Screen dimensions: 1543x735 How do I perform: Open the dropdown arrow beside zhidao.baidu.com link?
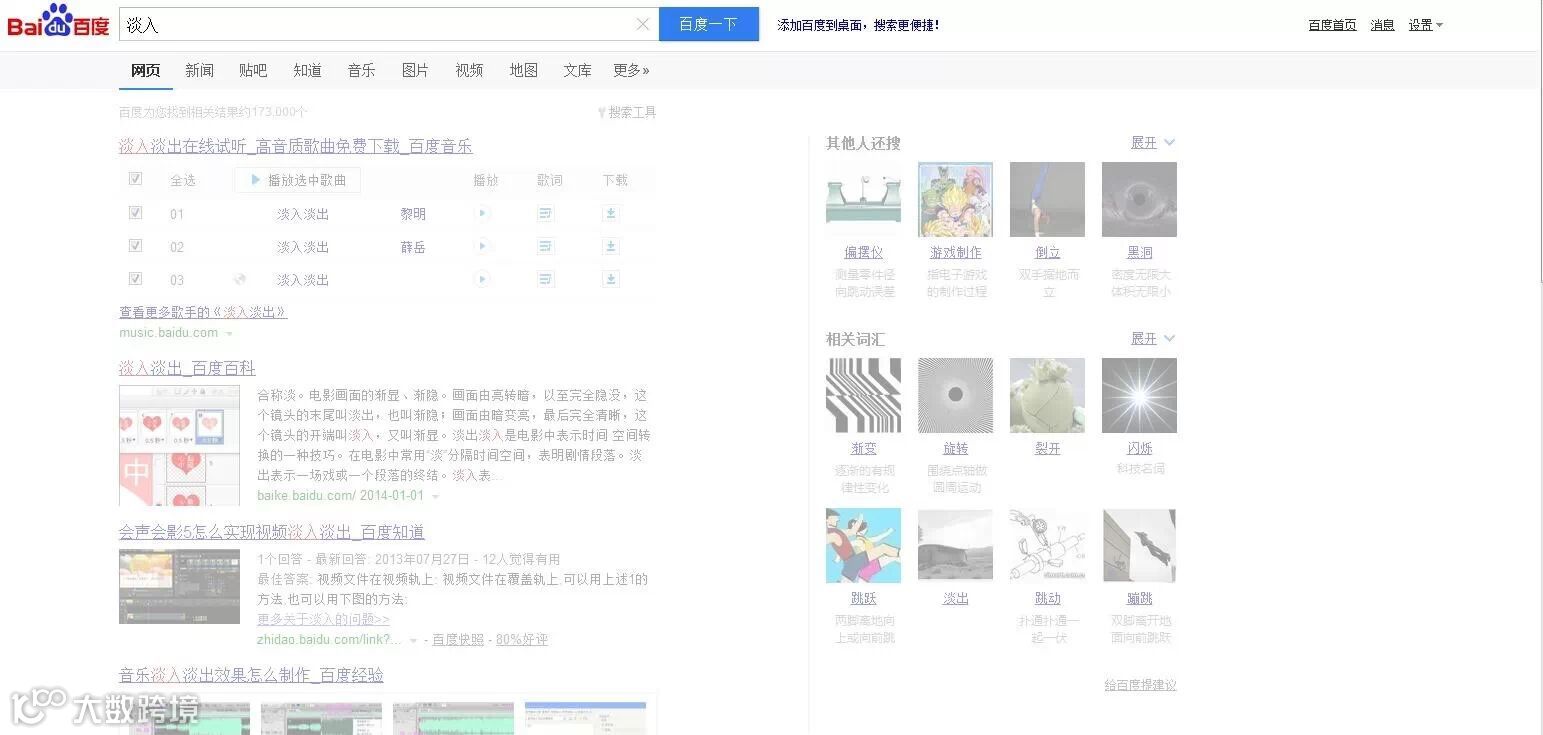413,641
